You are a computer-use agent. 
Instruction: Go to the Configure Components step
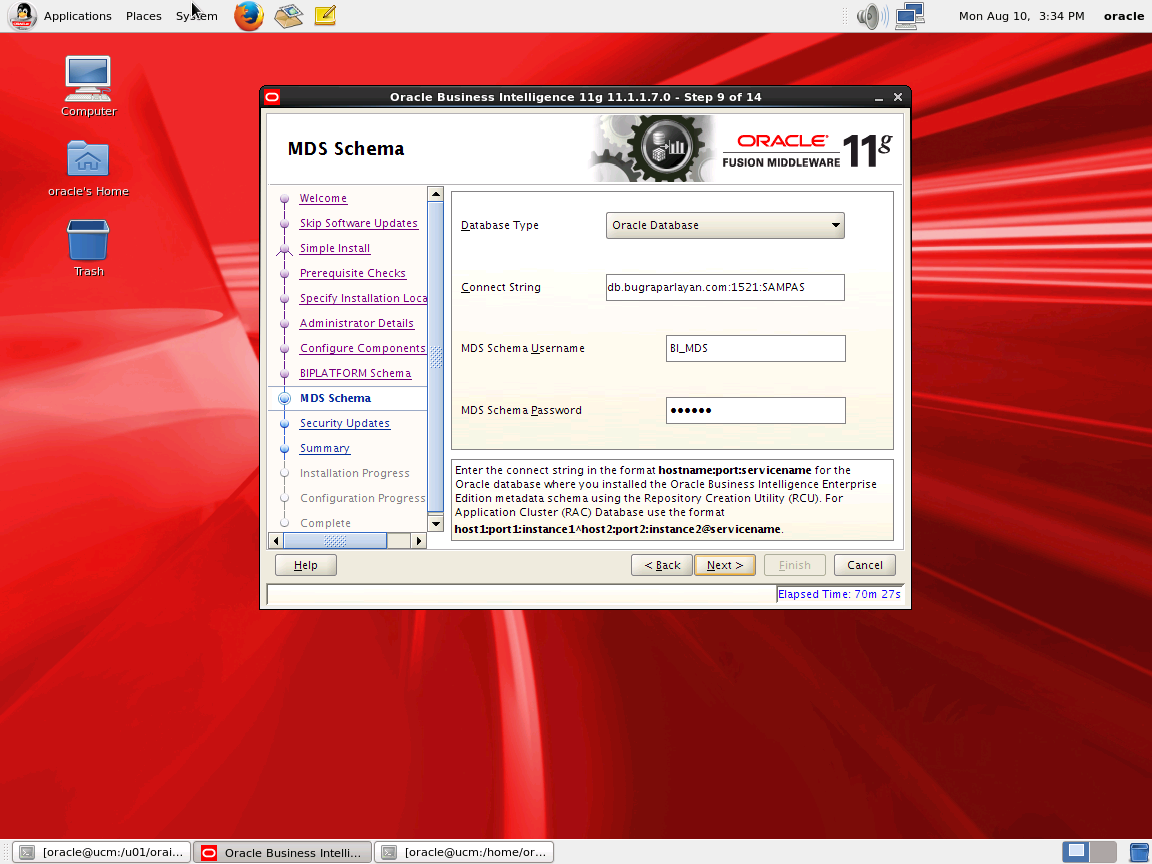(362, 348)
